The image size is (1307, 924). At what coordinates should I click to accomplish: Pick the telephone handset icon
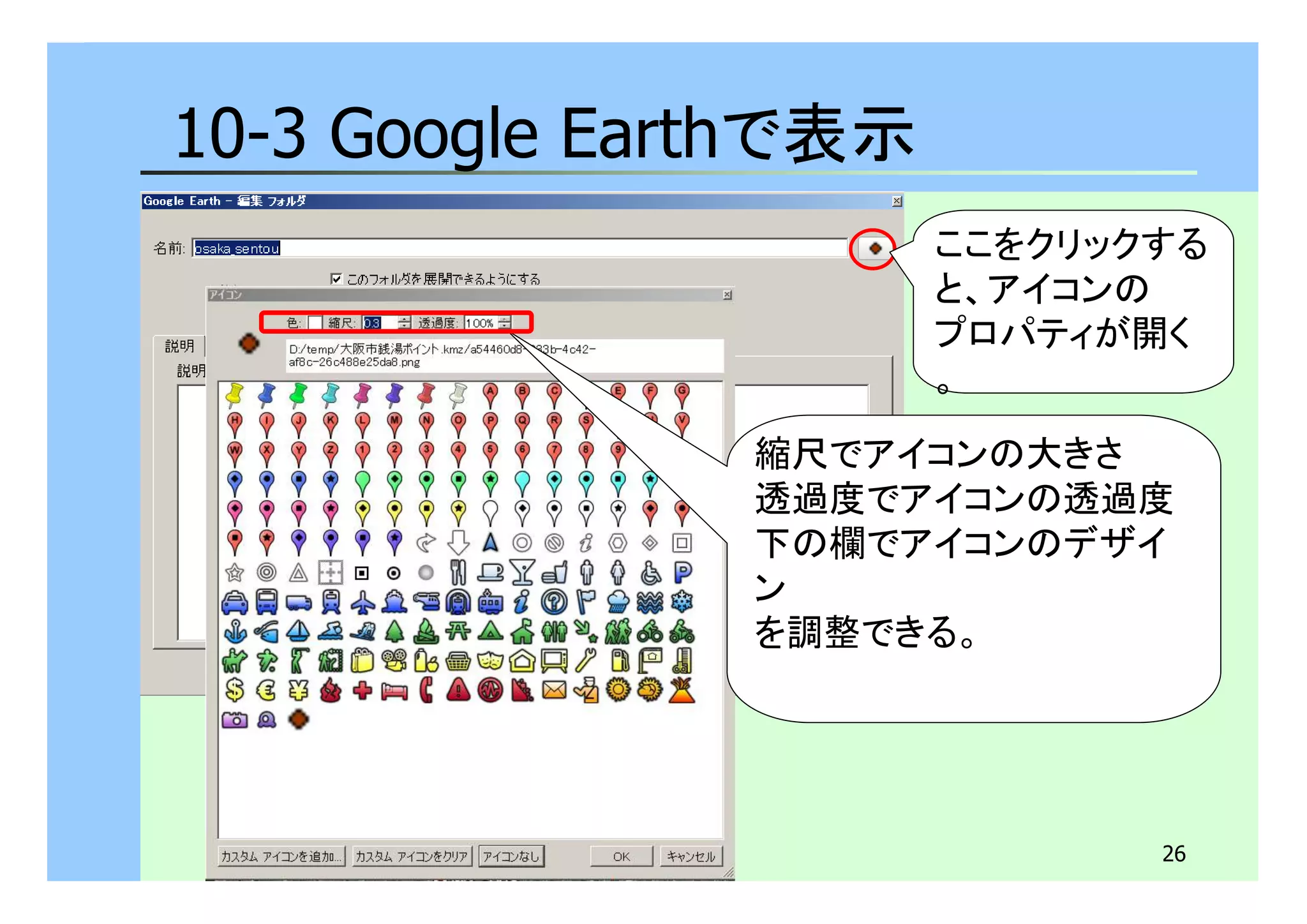coord(426,690)
